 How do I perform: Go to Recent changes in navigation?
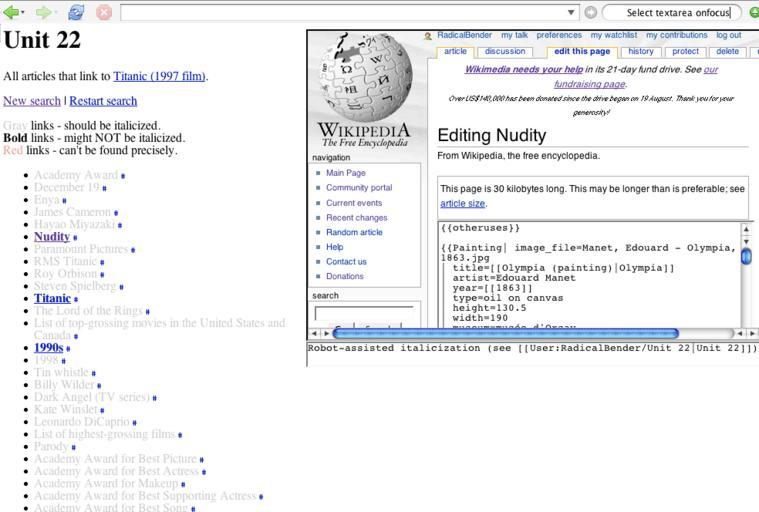[x=356, y=217]
